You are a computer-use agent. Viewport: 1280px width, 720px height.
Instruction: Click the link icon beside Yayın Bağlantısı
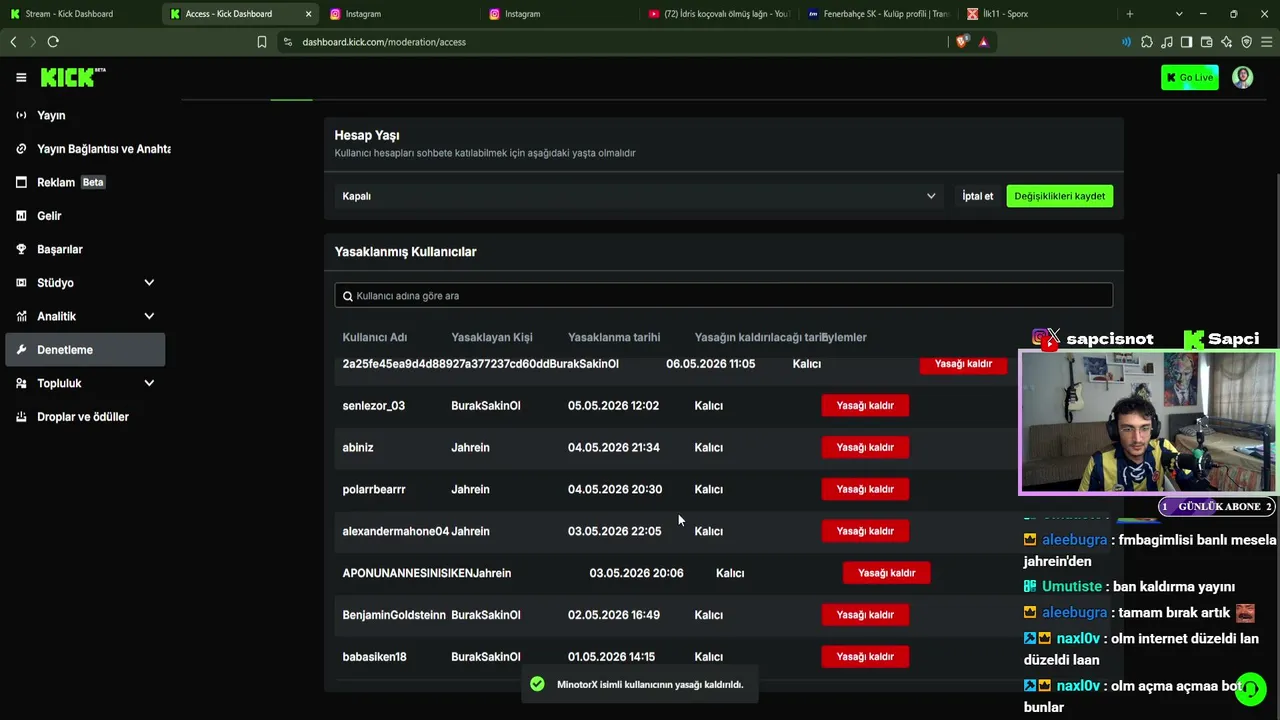(x=21, y=149)
